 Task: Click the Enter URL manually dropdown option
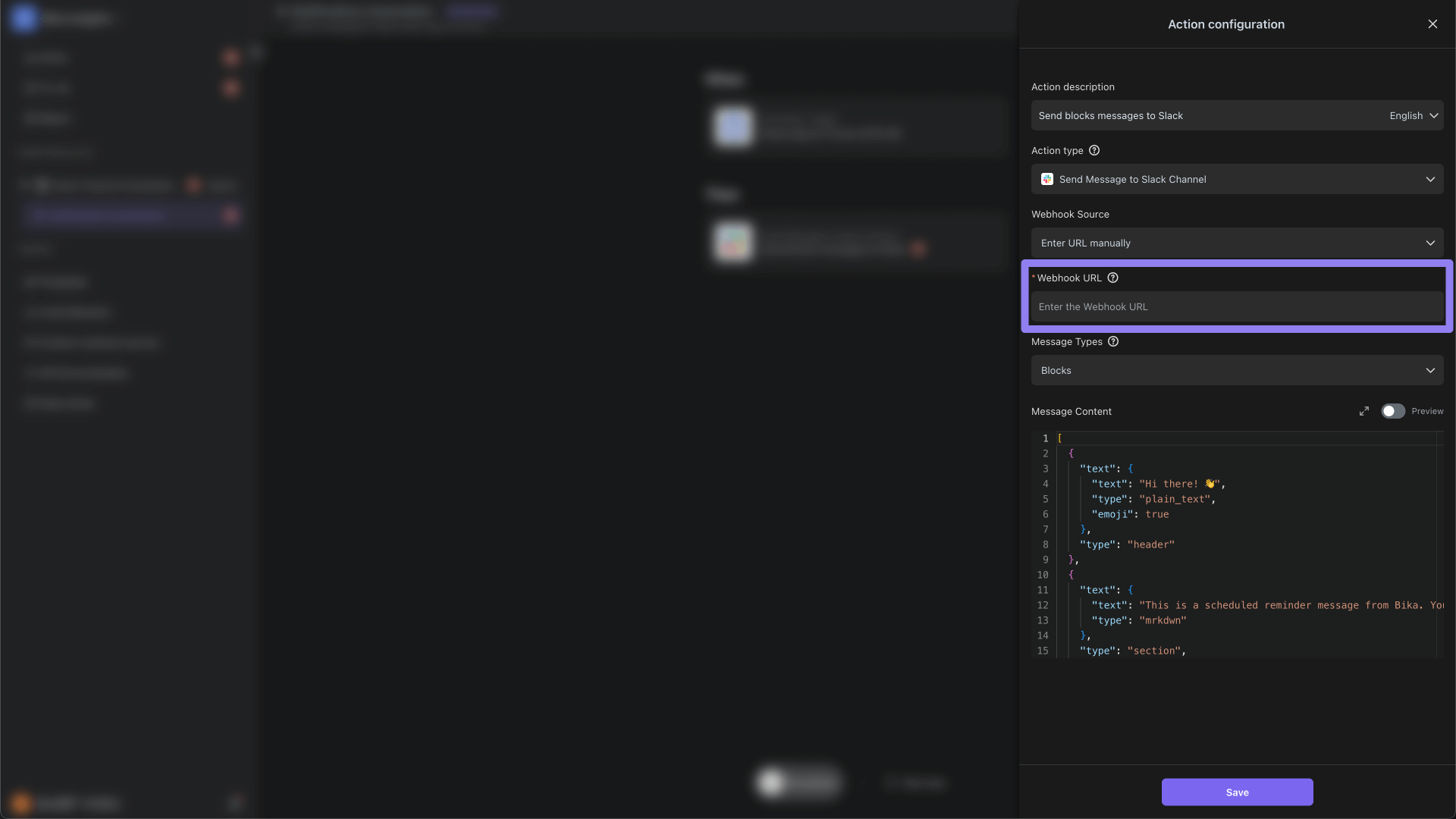[x=1237, y=243]
